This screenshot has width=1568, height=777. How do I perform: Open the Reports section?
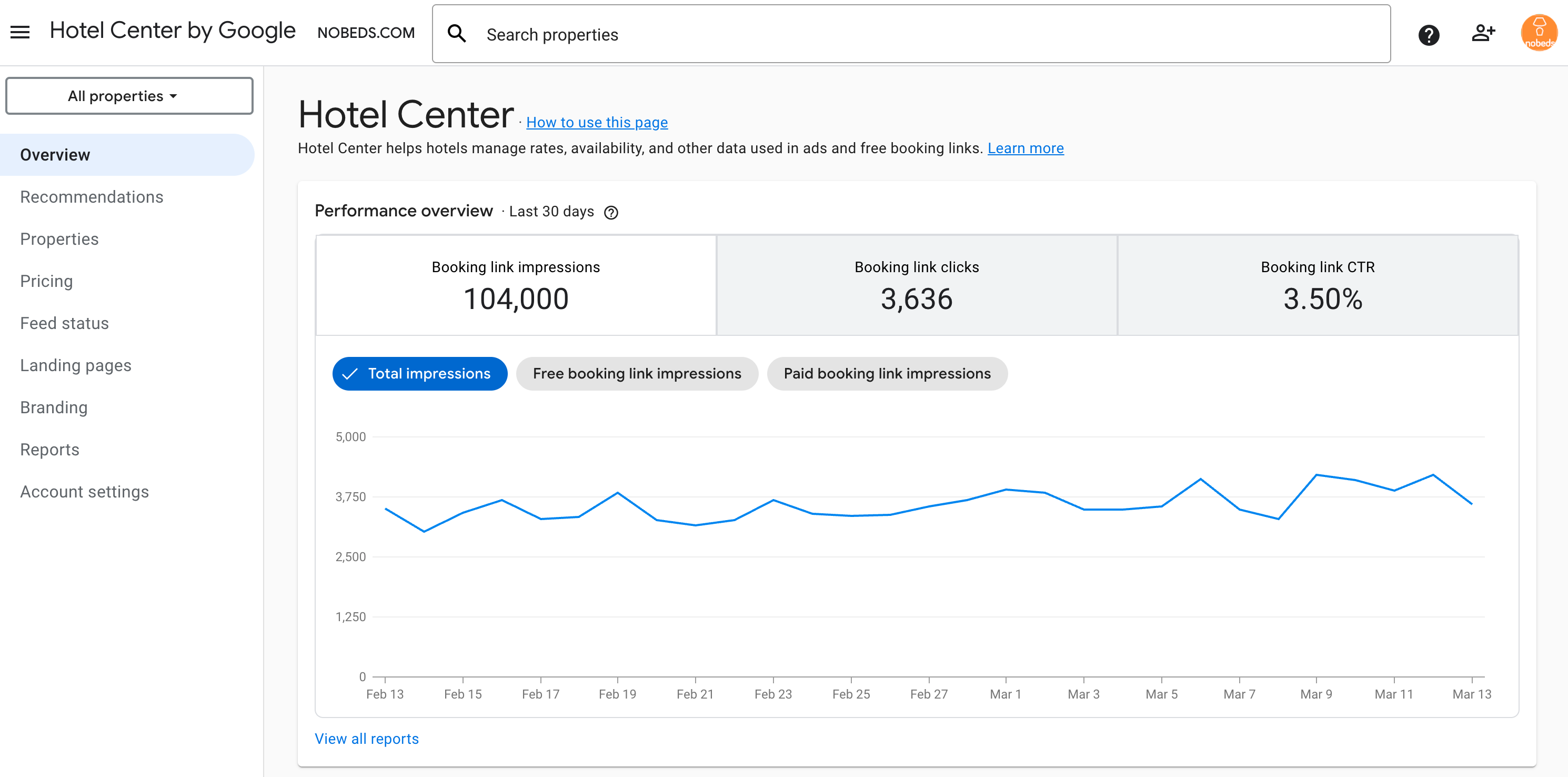[x=49, y=450]
